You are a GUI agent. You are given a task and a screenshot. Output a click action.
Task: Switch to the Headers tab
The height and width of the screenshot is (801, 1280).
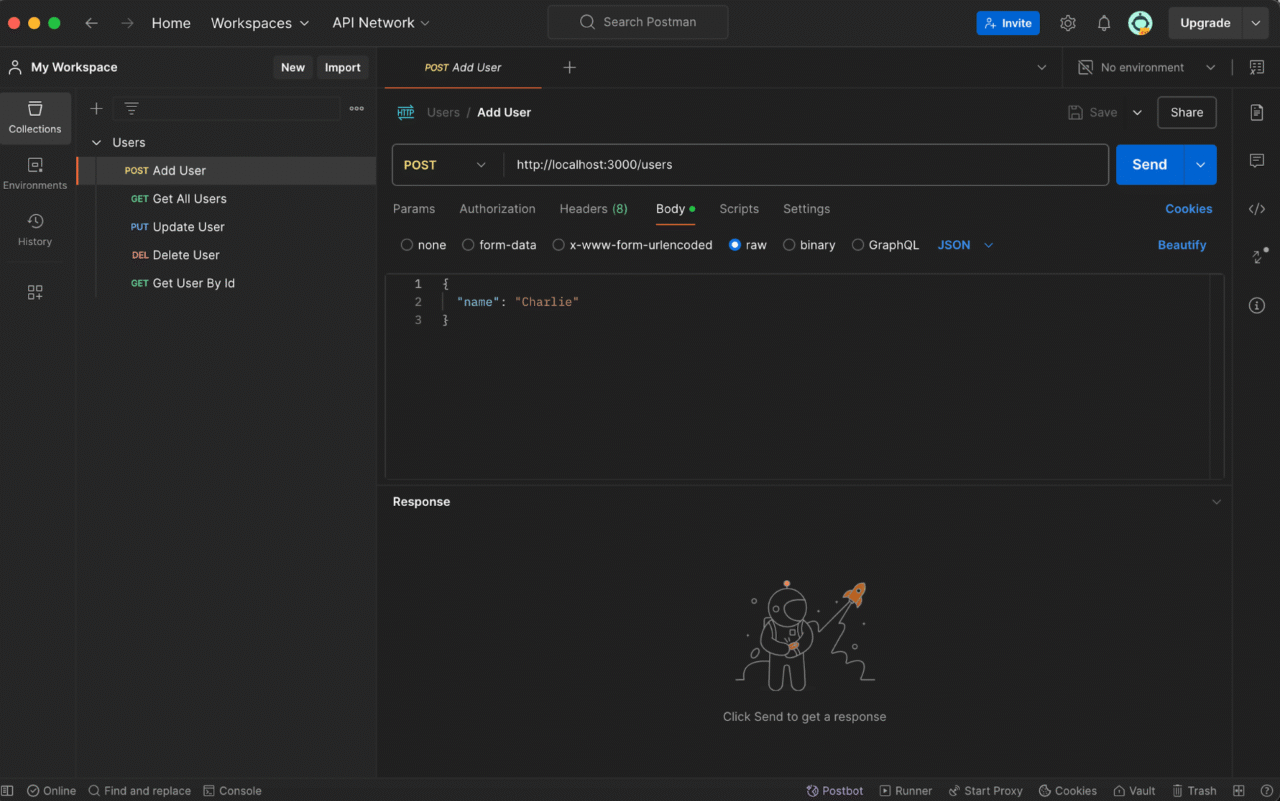tap(593, 209)
